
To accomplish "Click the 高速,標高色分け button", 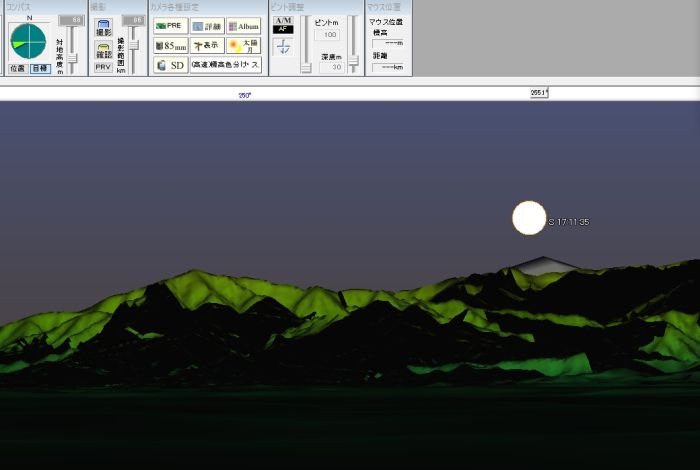I will (225, 65).
